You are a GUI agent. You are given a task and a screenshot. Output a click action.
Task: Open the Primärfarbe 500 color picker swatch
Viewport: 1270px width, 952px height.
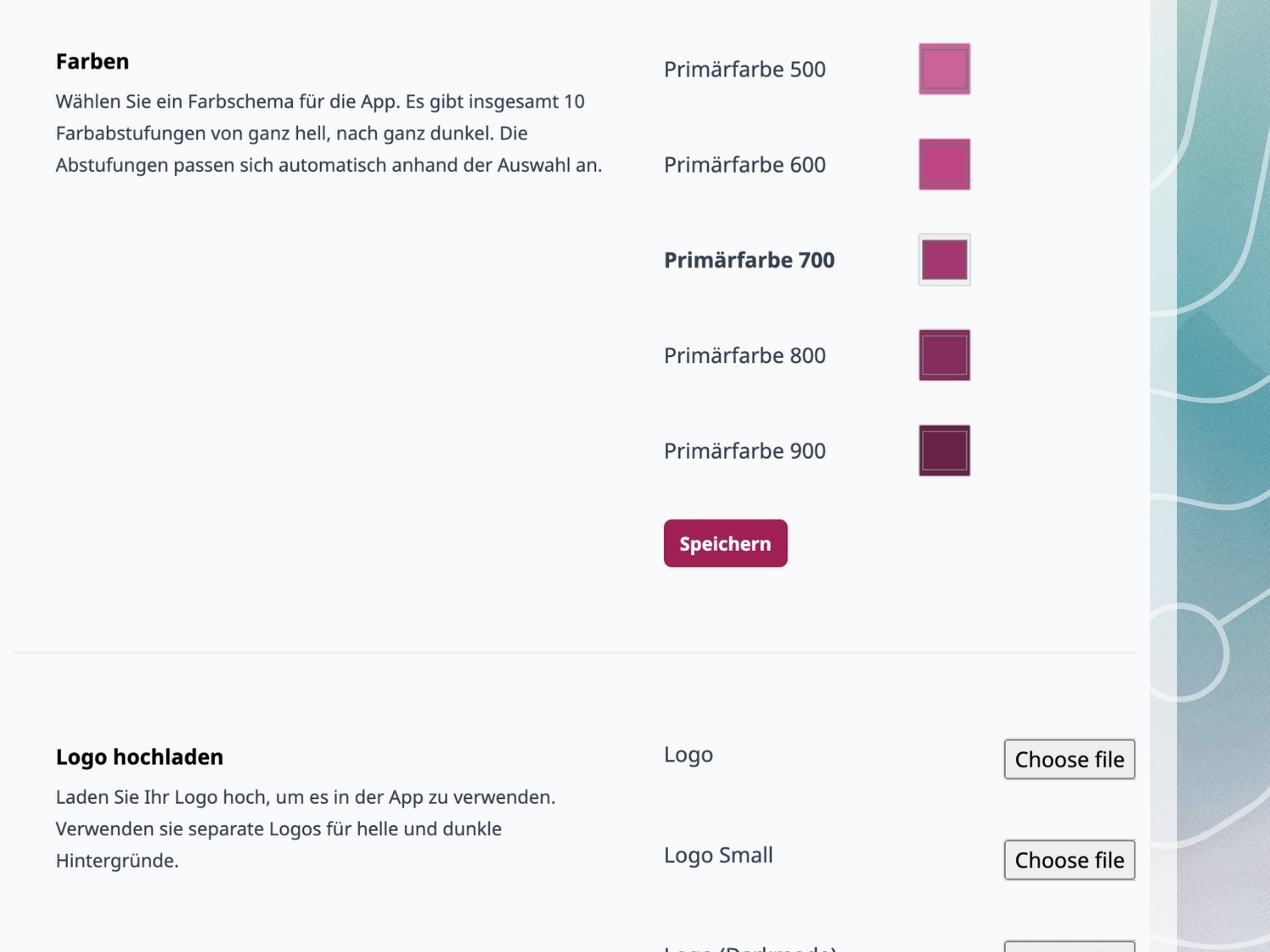pyautogui.click(x=944, y=69)
